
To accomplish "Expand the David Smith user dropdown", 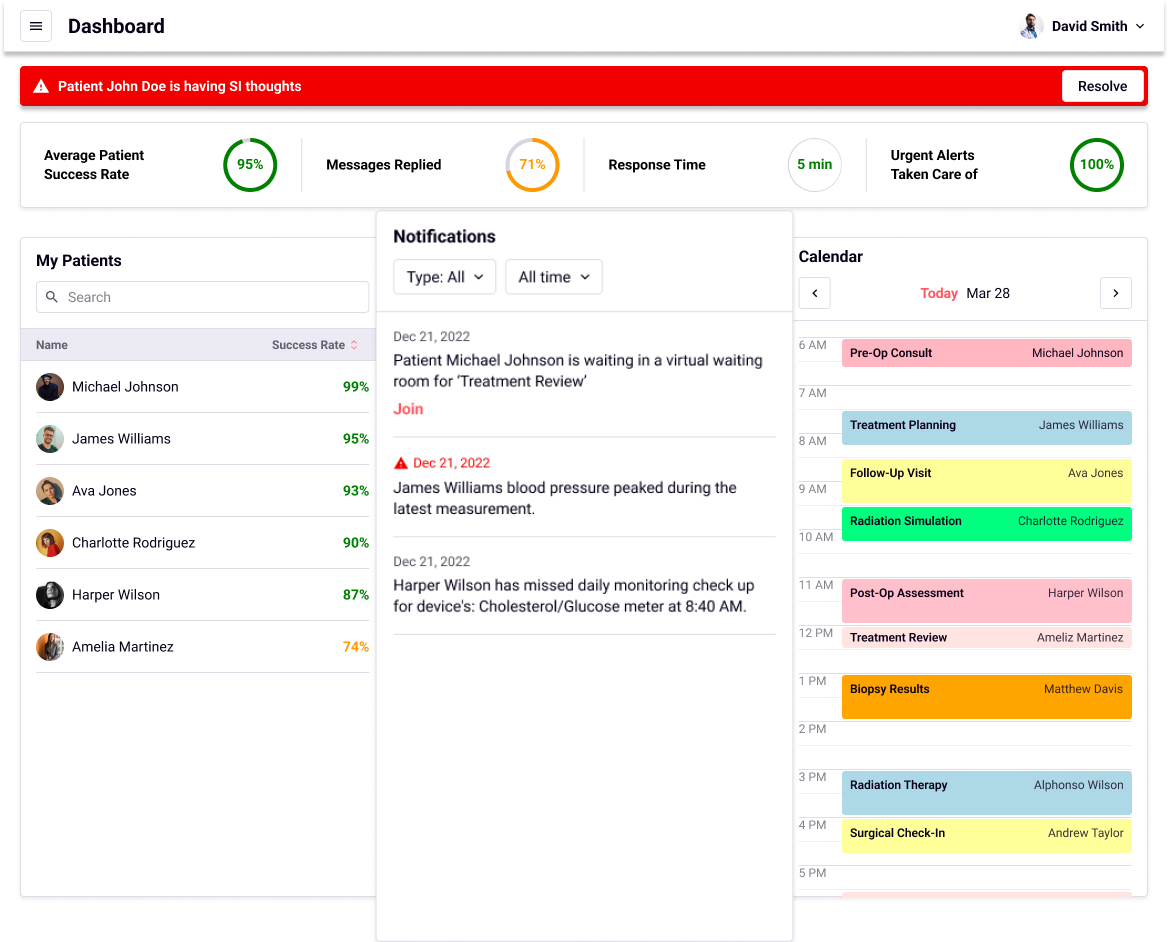I will coord(1139,27).
